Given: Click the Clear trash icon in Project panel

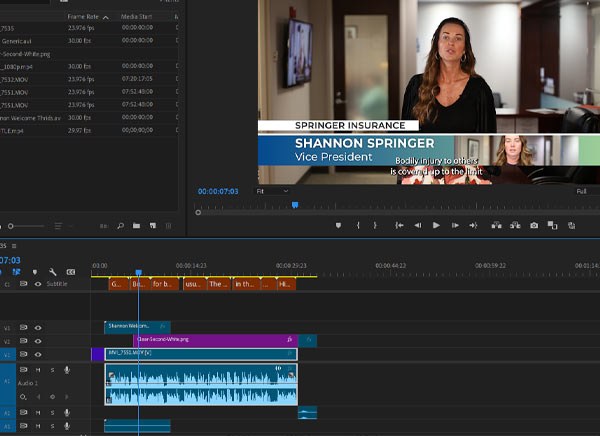Looking at the screenshot, I should tap(168, 226).
